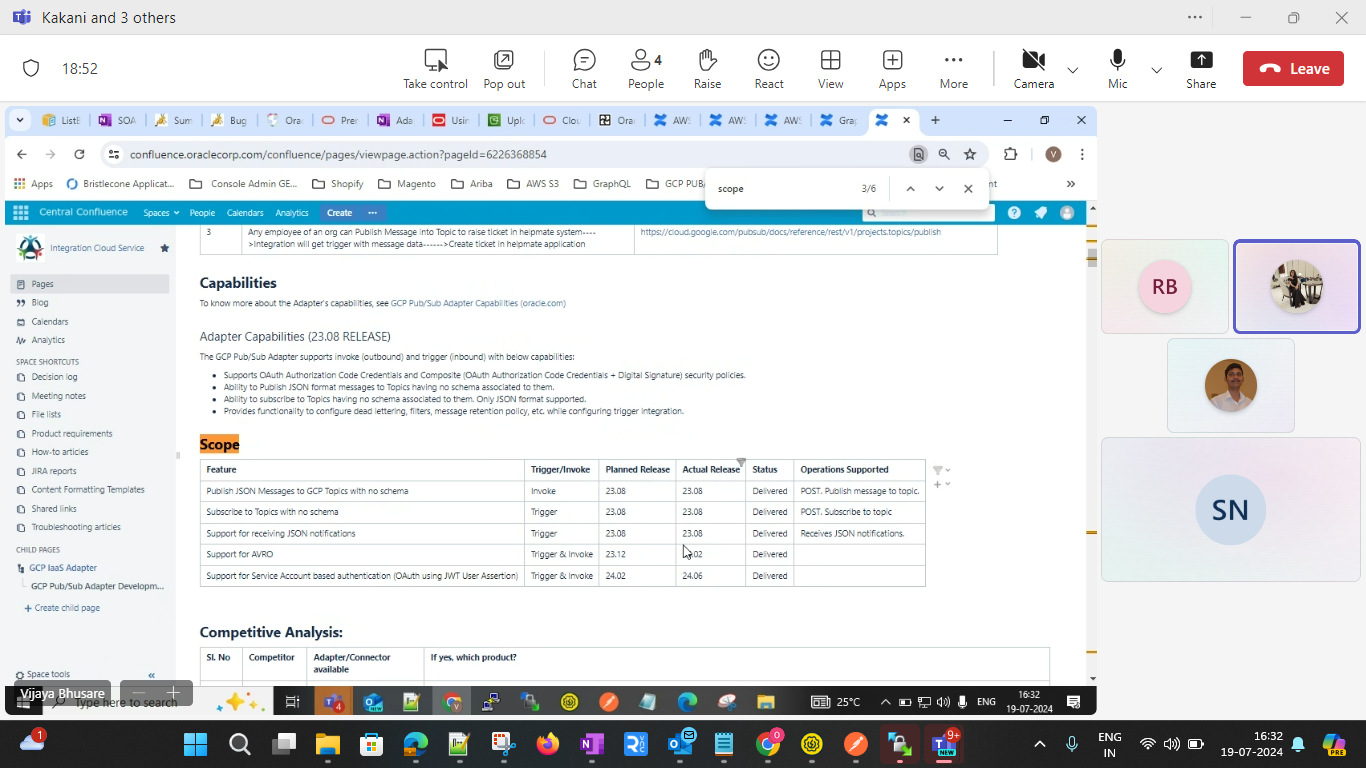Star the Integration Cloud Service space

pyautogui.click(x=164, y=248)
